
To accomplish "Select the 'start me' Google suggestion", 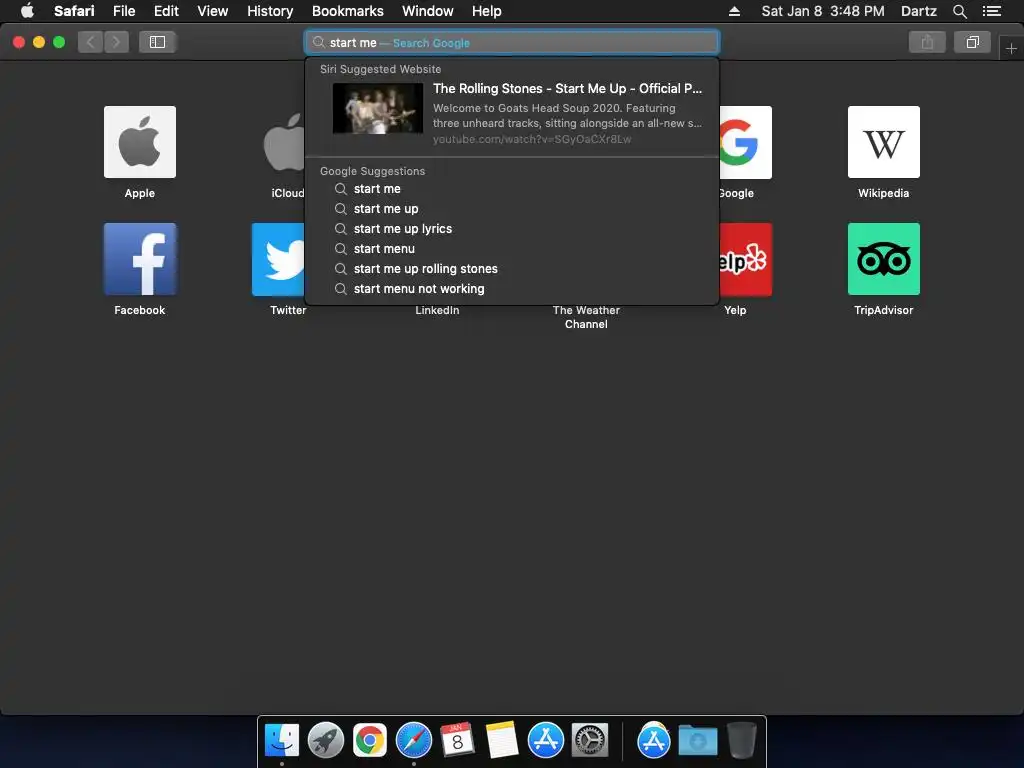I will tap(512, 189).
